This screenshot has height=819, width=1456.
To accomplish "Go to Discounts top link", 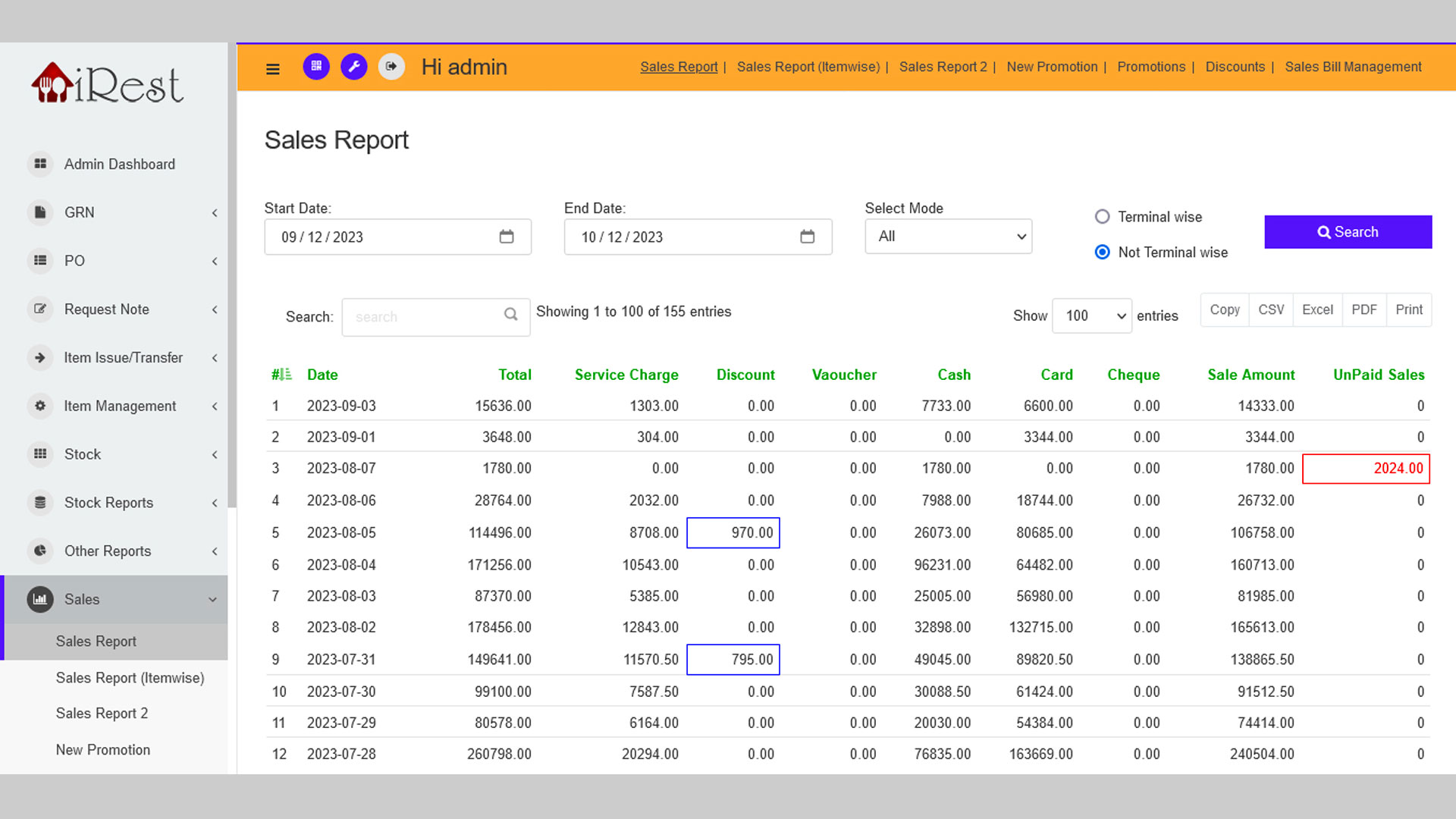I will pos(1235,67).
